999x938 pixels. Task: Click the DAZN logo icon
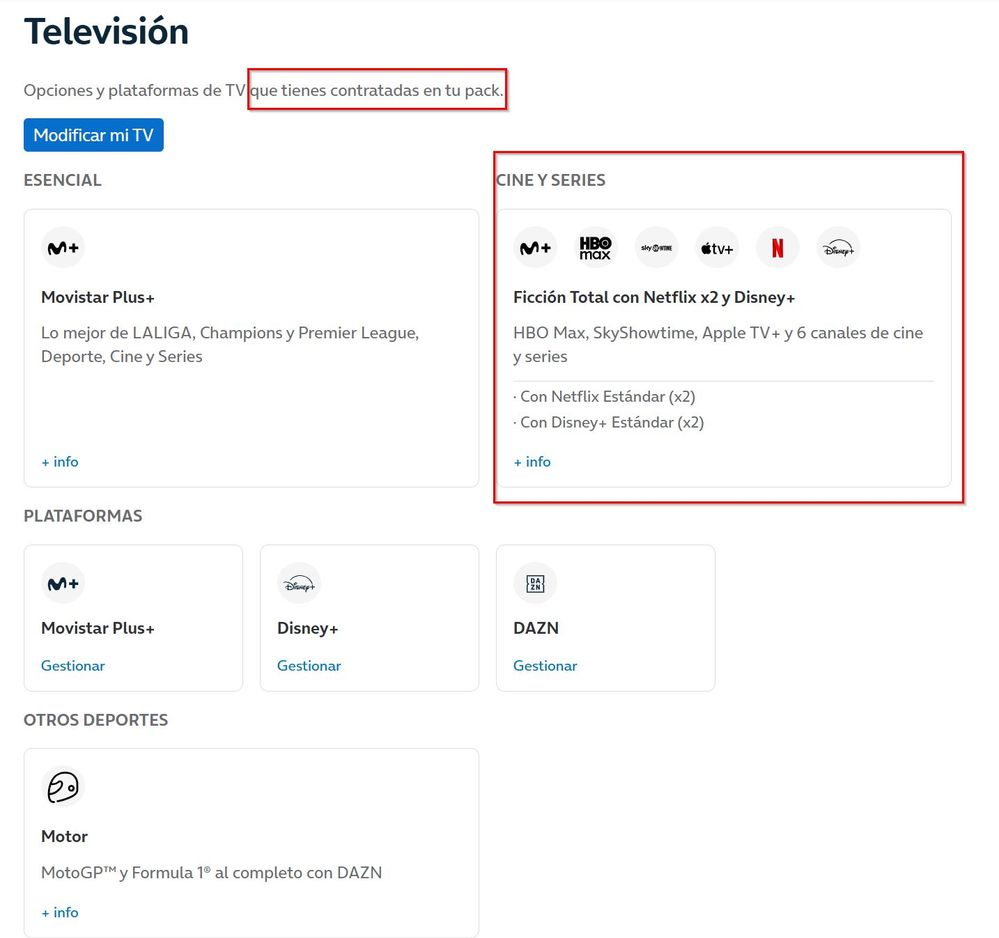535,583
